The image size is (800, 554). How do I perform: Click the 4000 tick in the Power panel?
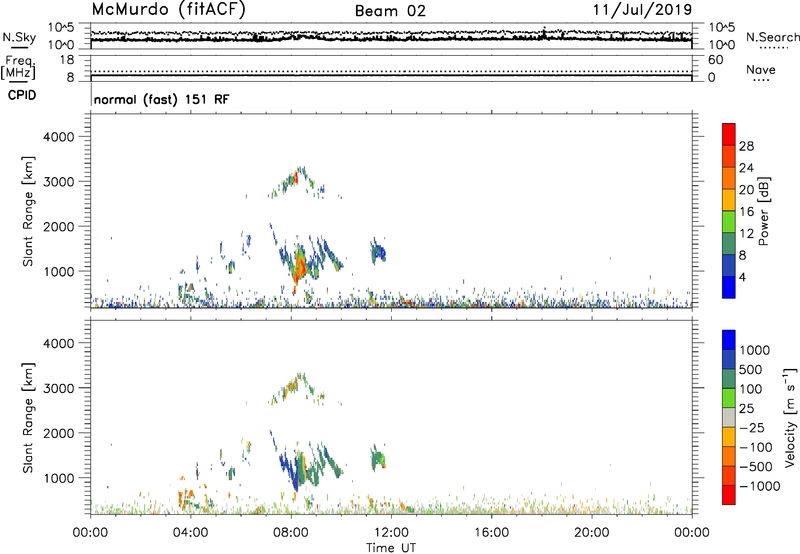point(59,137)
